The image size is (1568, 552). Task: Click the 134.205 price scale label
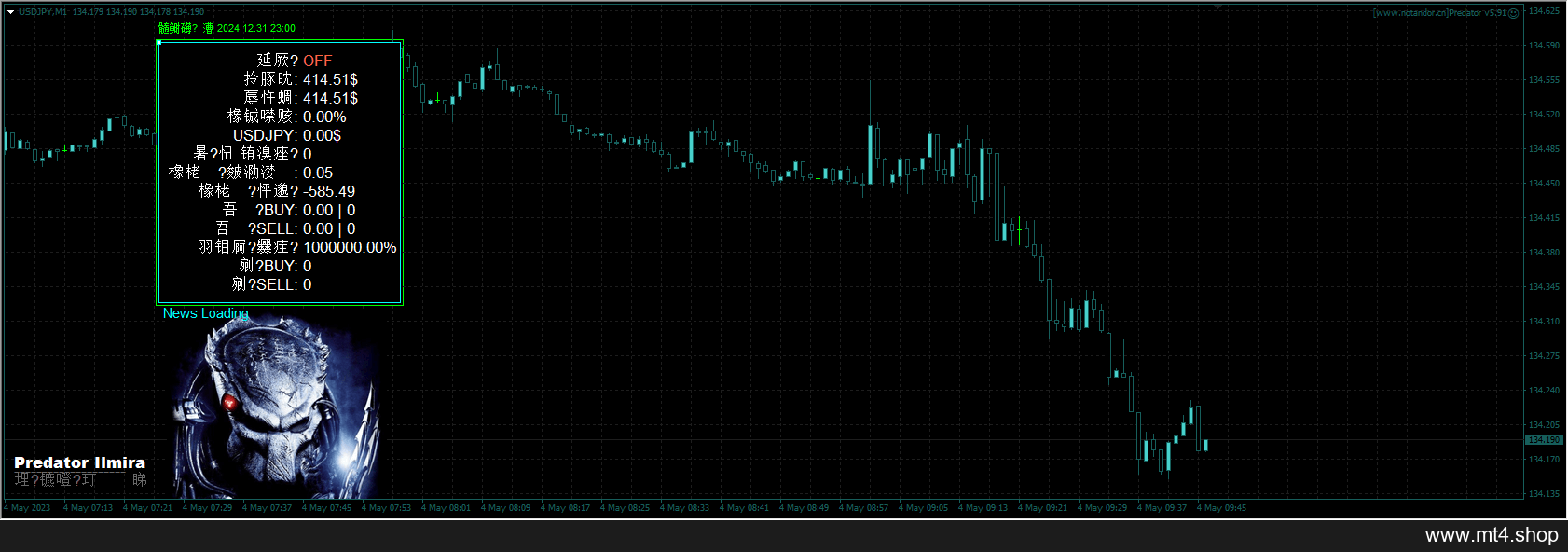pos(1544,425)
